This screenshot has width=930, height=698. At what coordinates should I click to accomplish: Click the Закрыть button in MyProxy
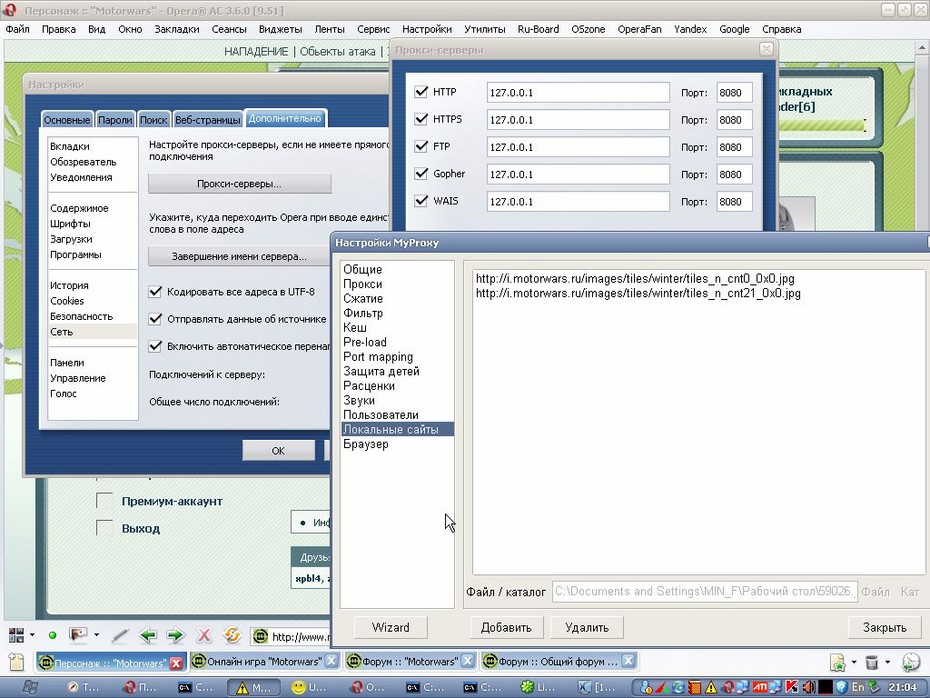(884, 627)
